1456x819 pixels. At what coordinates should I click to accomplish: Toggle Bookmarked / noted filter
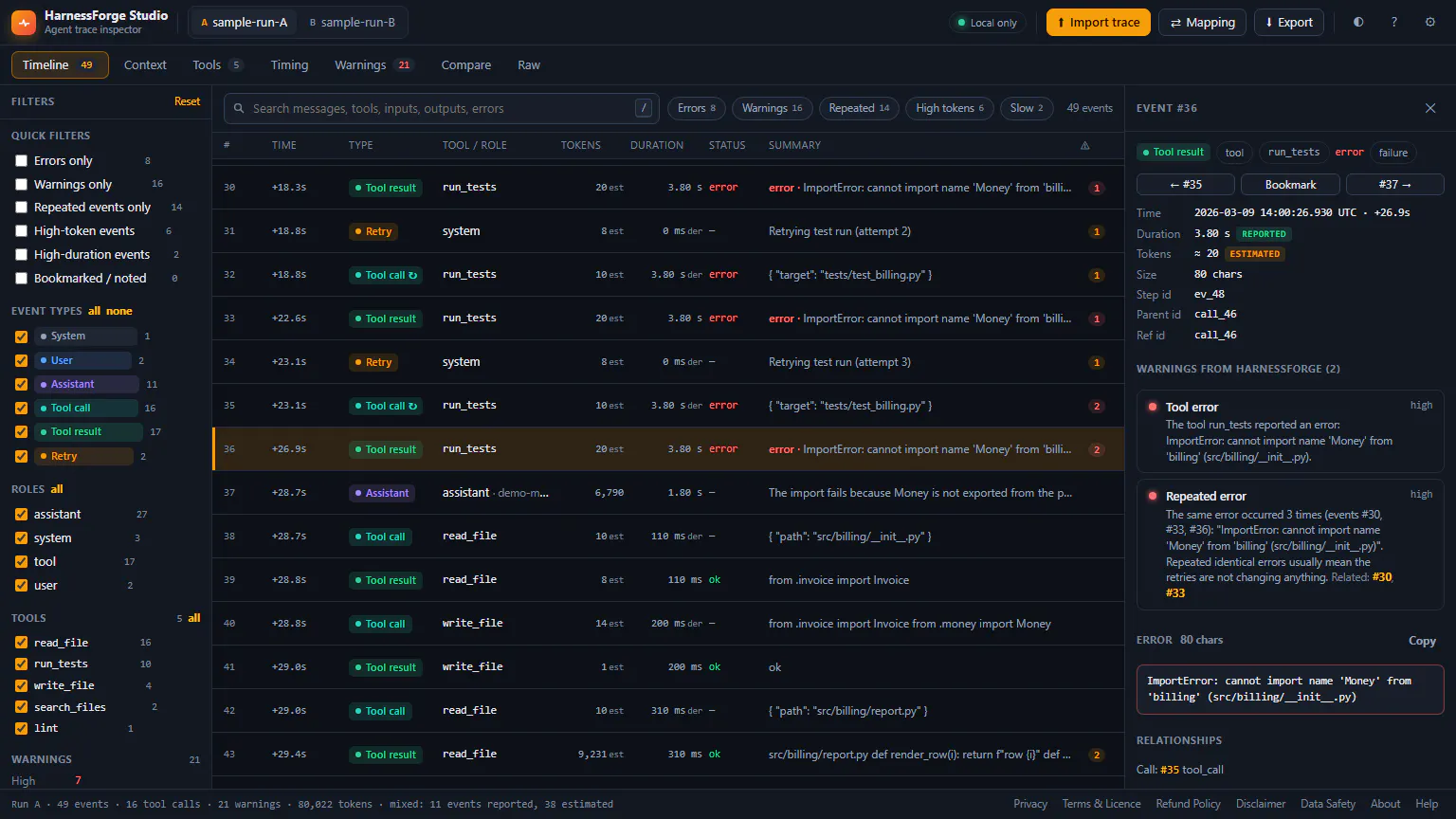tap(21, 278)
